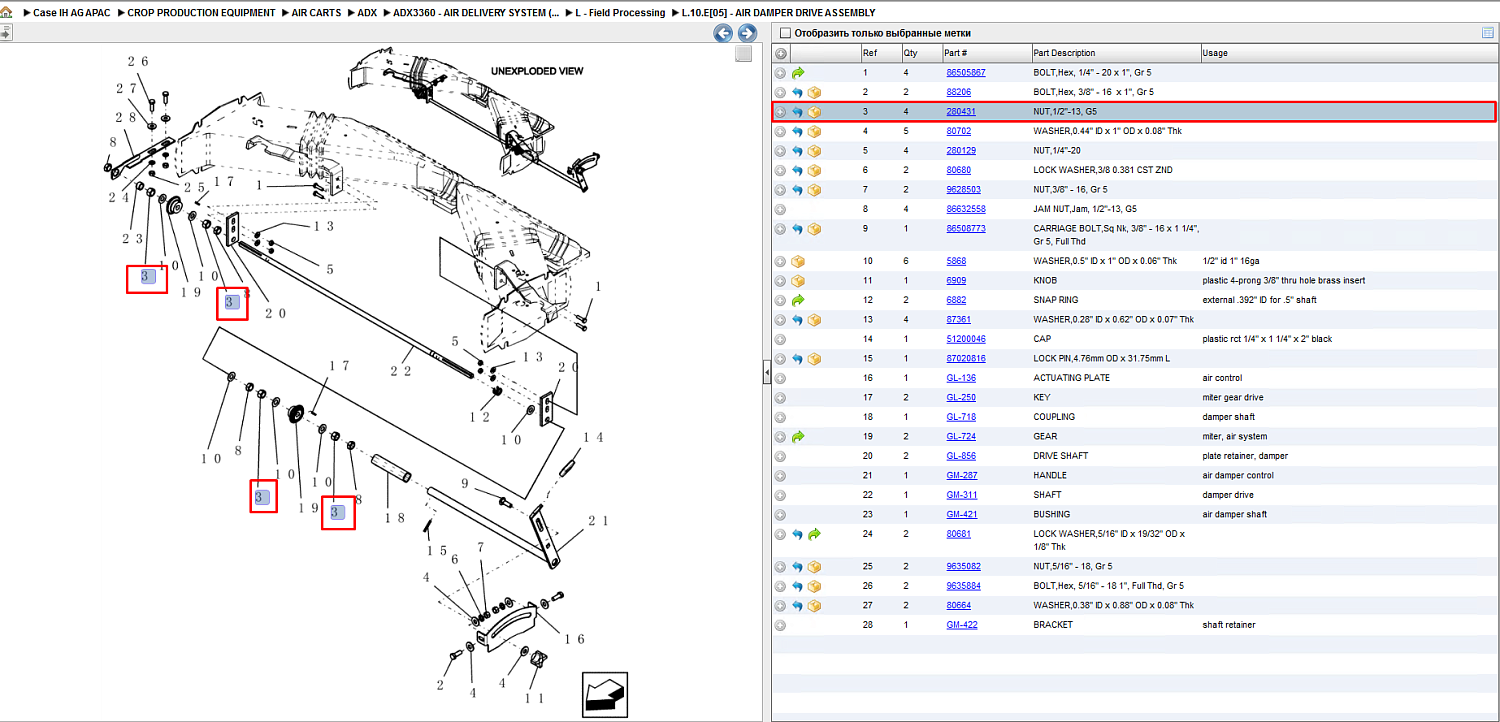Click the blue arrow in the 86508773 row
Viewport: 1500px width, 722px height.
coord(798,229)
